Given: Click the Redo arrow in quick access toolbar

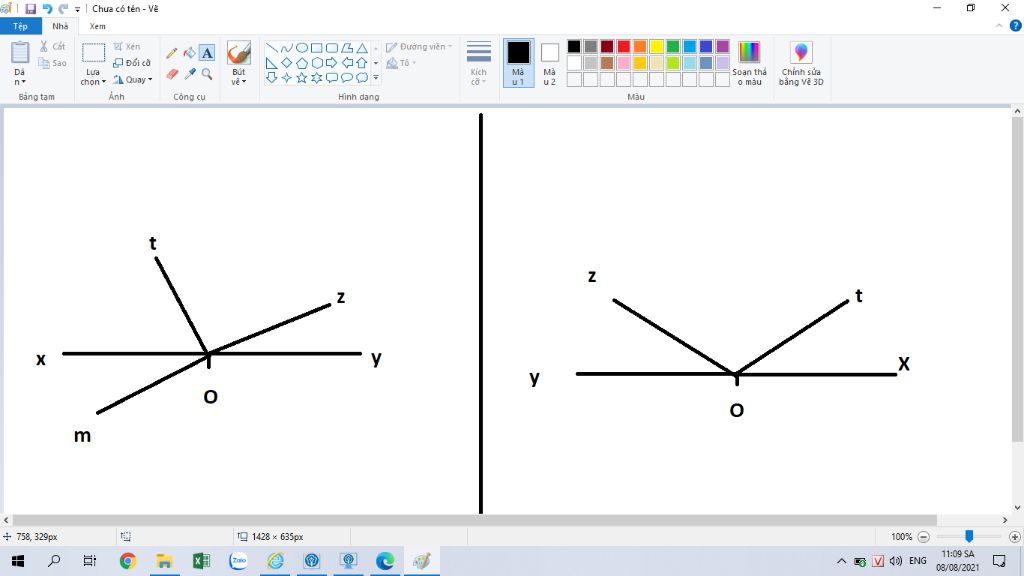Looking at the screenshot, I should tap(63, 8).
